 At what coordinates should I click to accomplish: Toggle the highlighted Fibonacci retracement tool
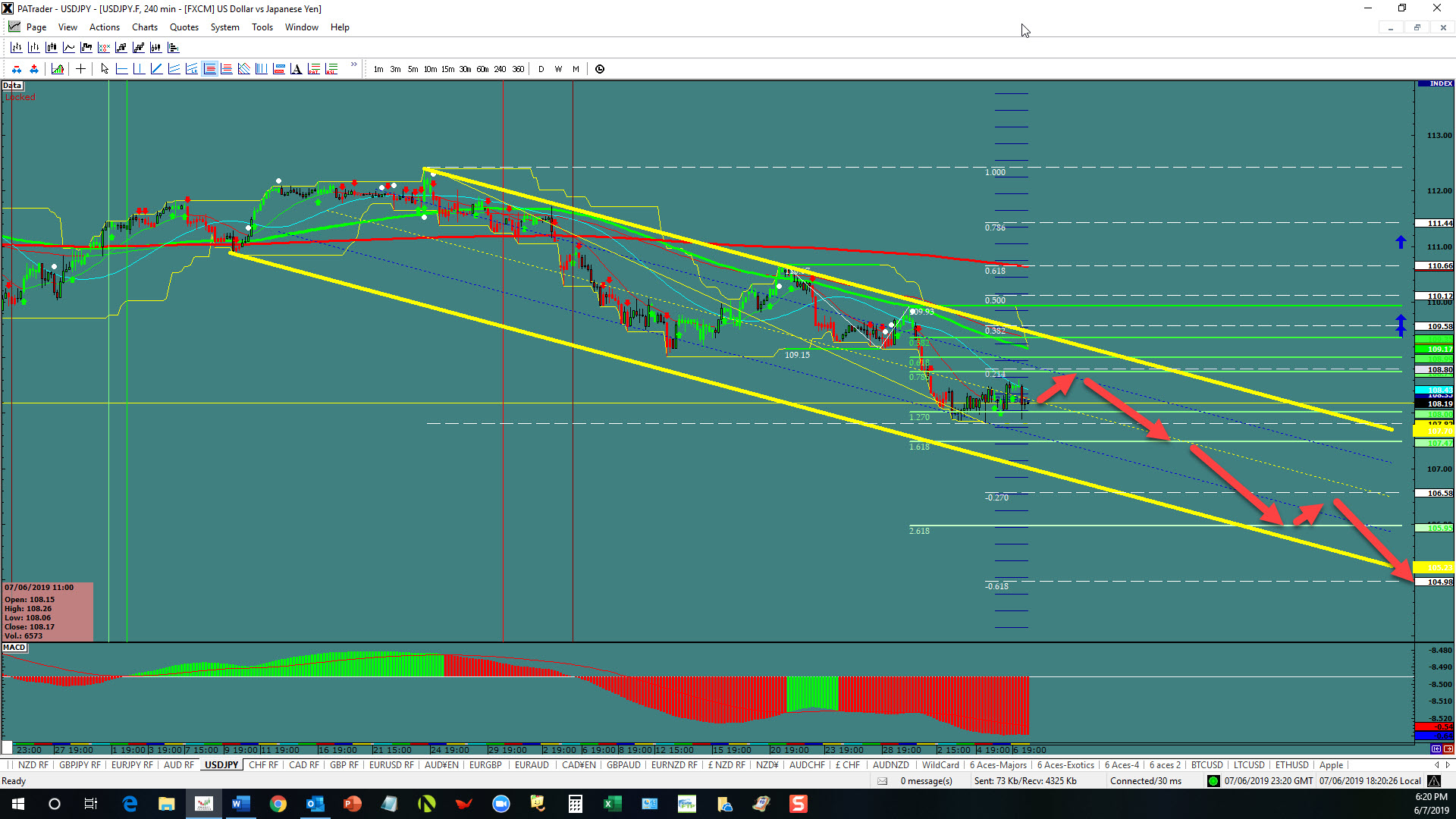pos(209,69)
